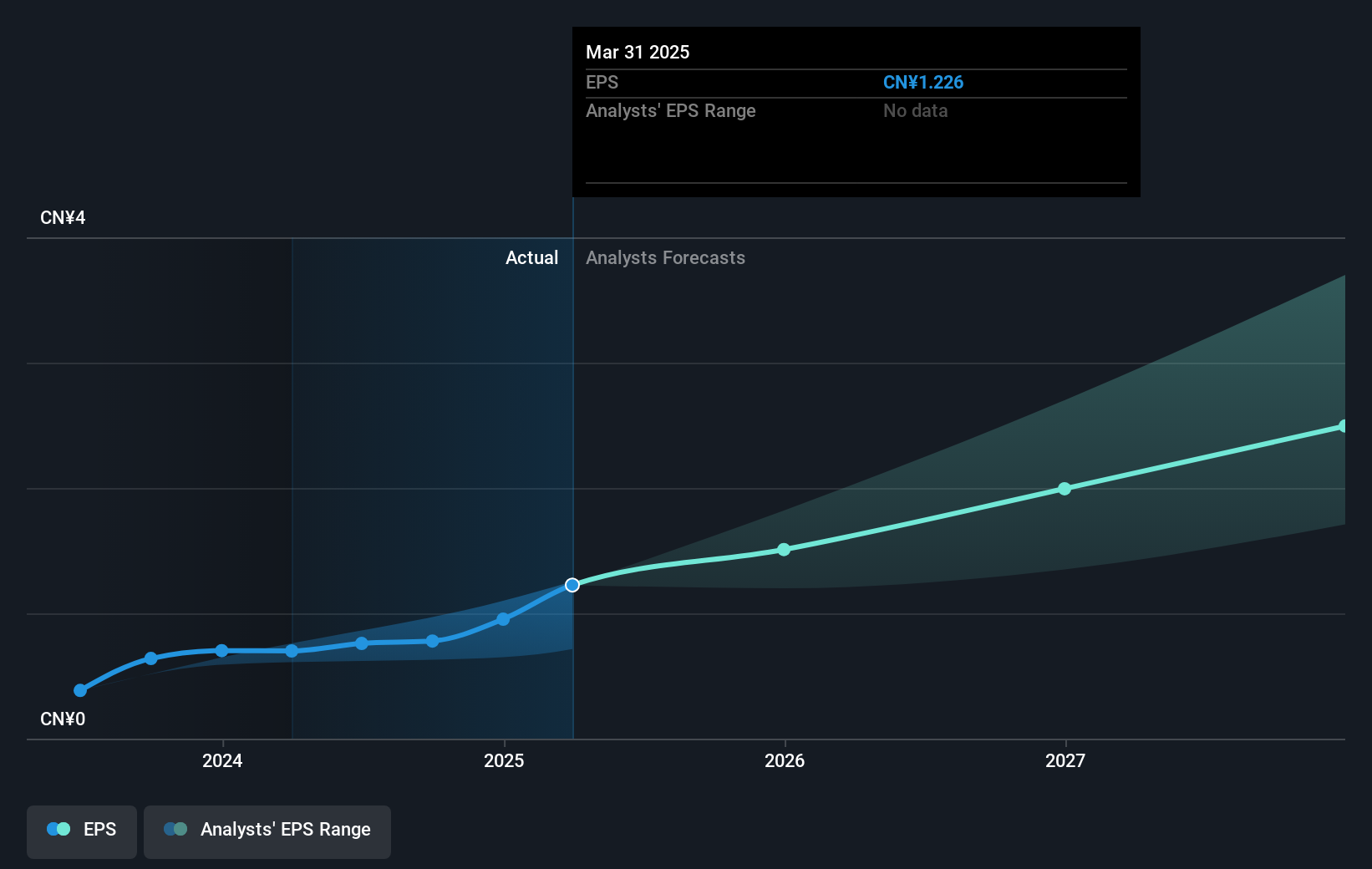1372x869 pixels.
Task: Click the Actual section label
Action: pyautogui.click(x=531, y=257)
